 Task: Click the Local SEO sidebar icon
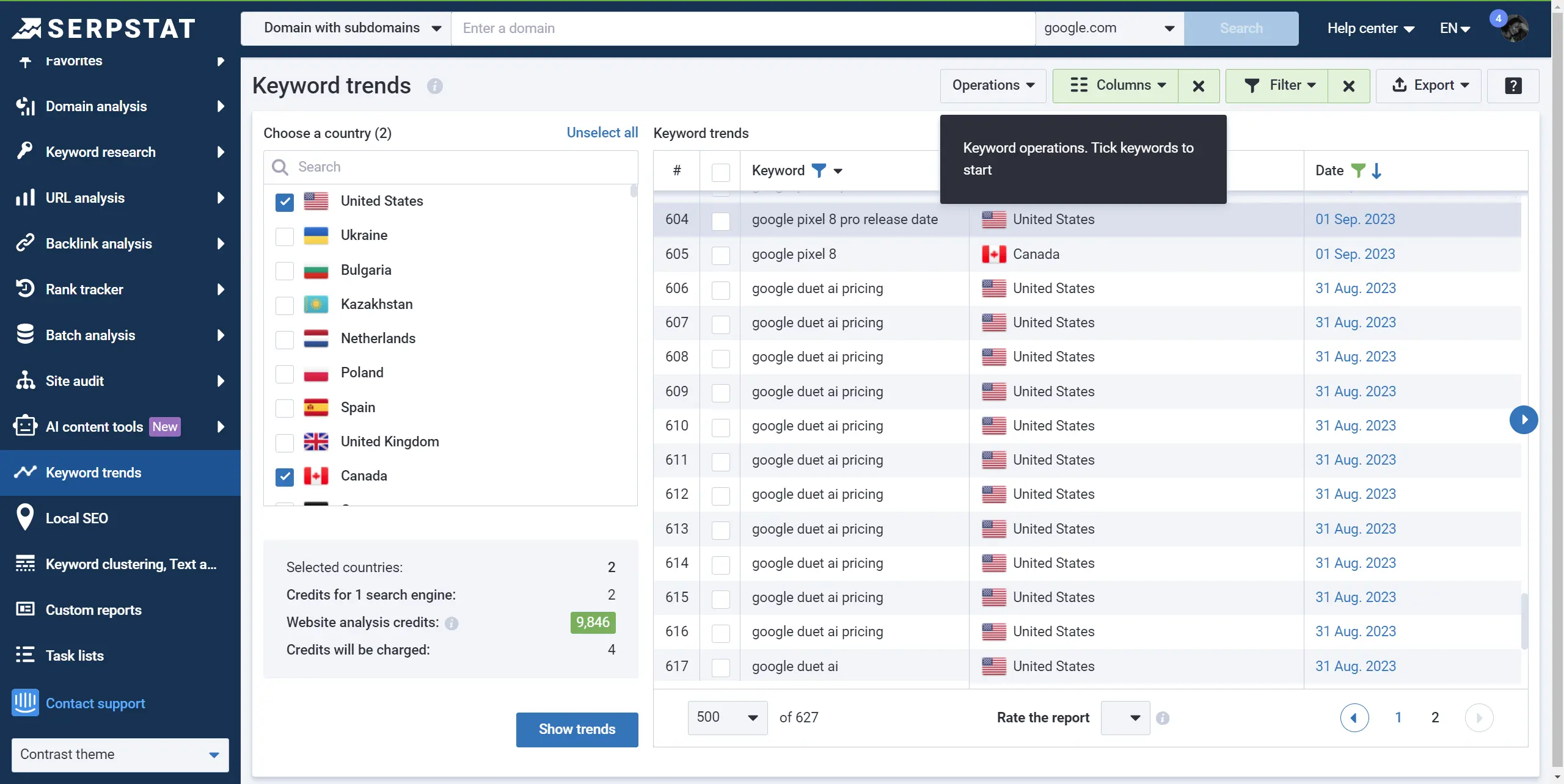[24, 518]
